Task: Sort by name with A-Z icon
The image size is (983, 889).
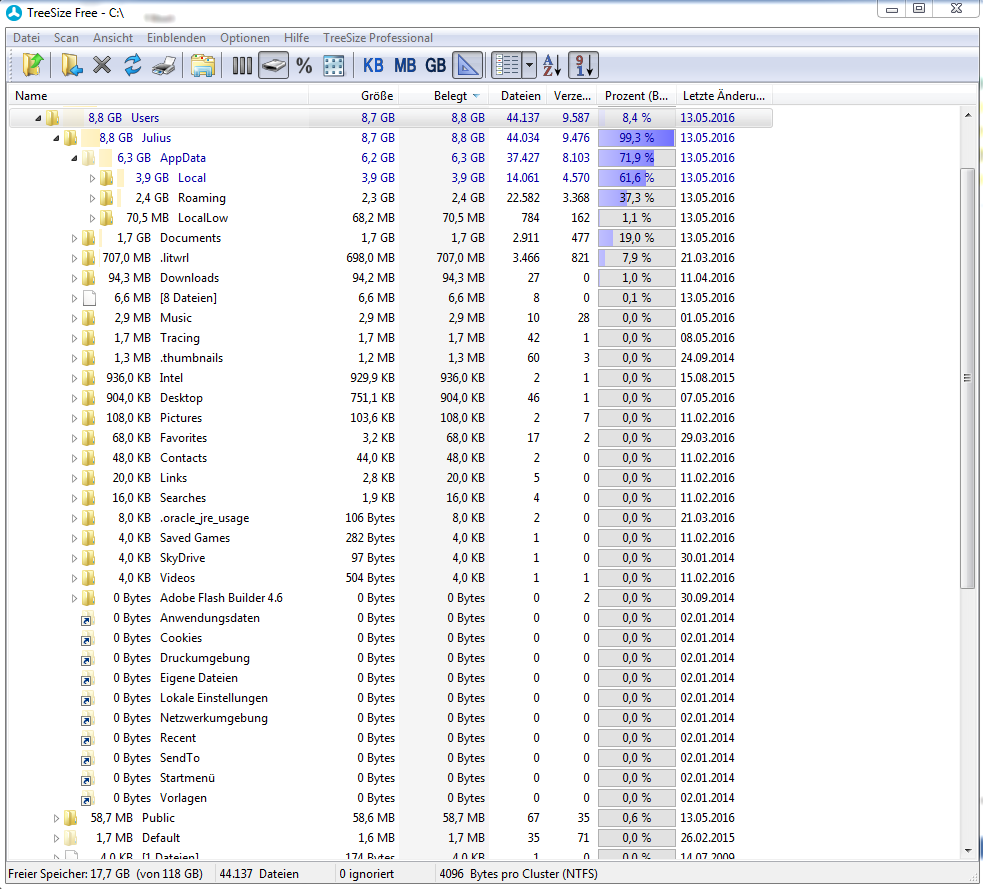Action: [x=552, y=65]
